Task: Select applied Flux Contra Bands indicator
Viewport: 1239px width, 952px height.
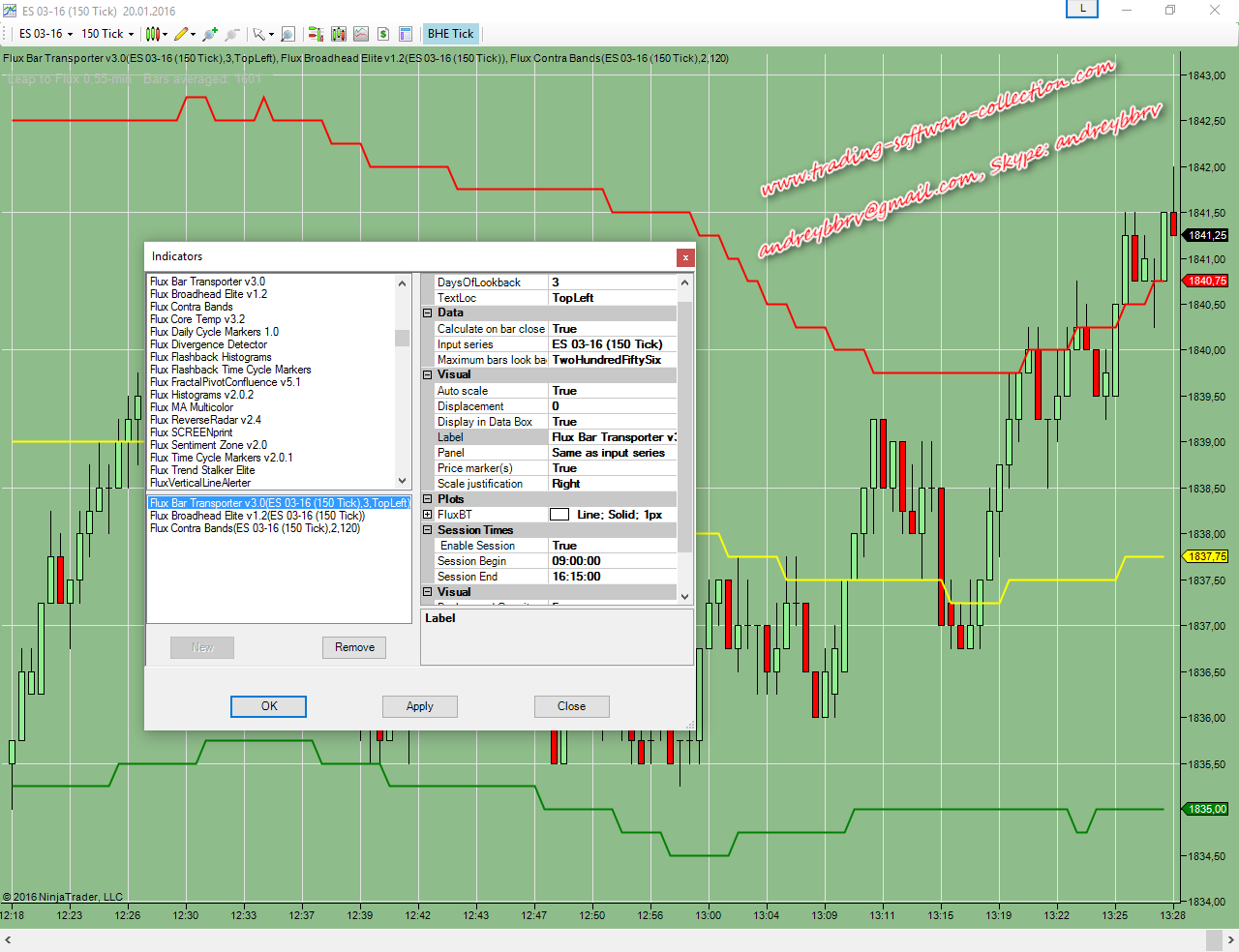Action: [255, 528]
